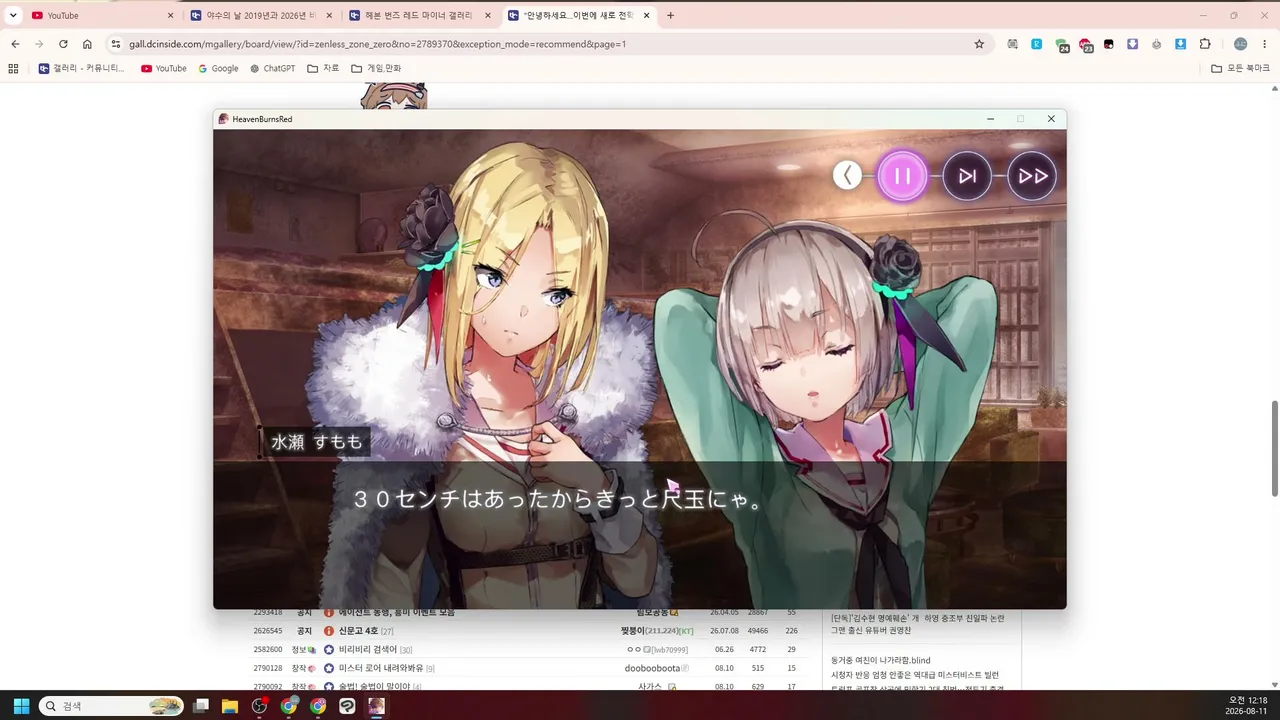Screen dimensions: 1280x720
Task: Open a new browser tab
Action: click(x=670, y=15)
